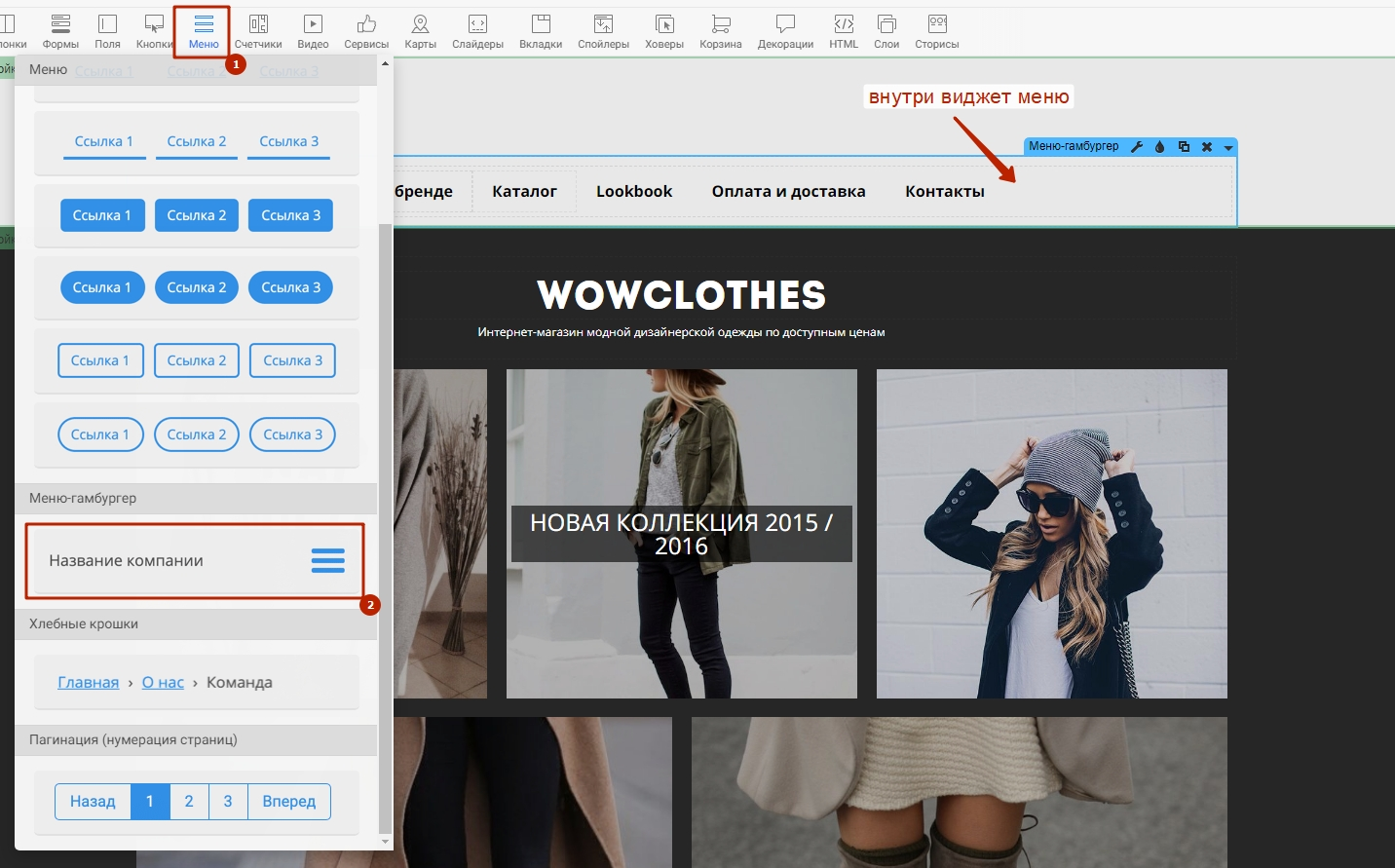Screen dimensions: 1395x868
Task: Open the Формы widgets tool
Action: [x=60, y=31]
